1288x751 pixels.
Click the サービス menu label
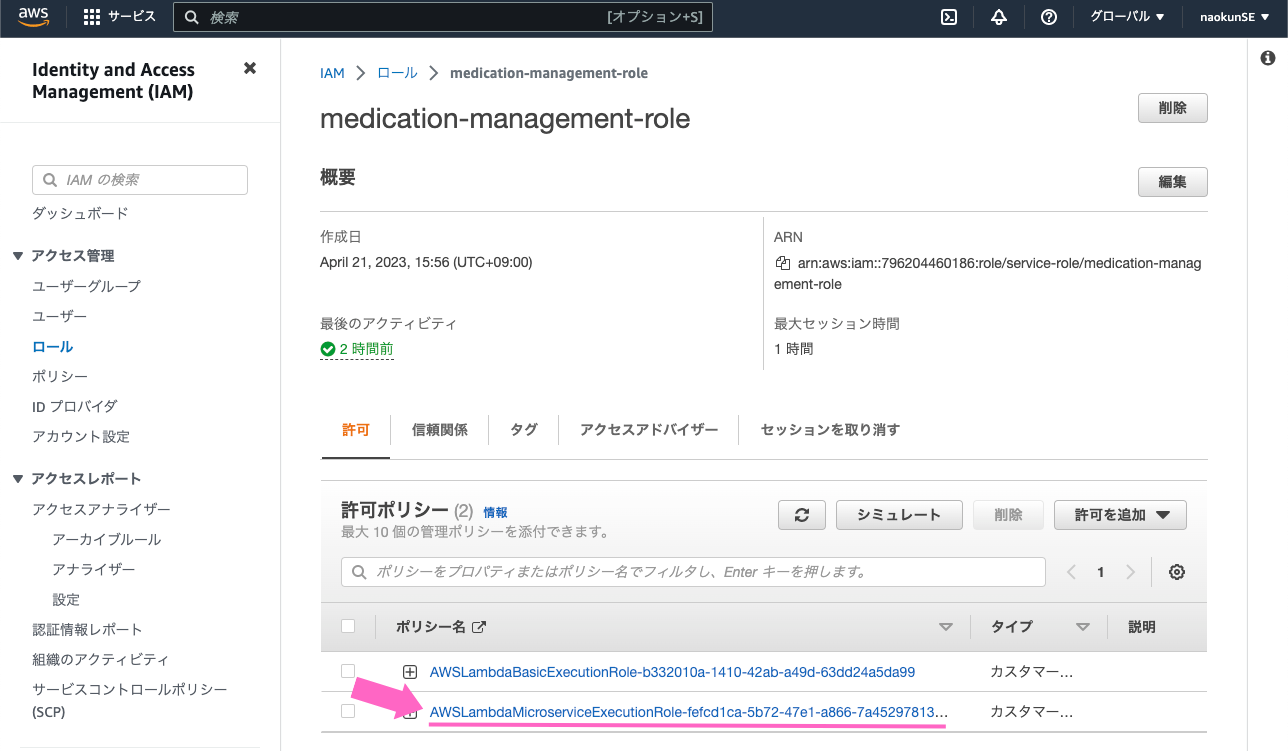coord(132,17)
